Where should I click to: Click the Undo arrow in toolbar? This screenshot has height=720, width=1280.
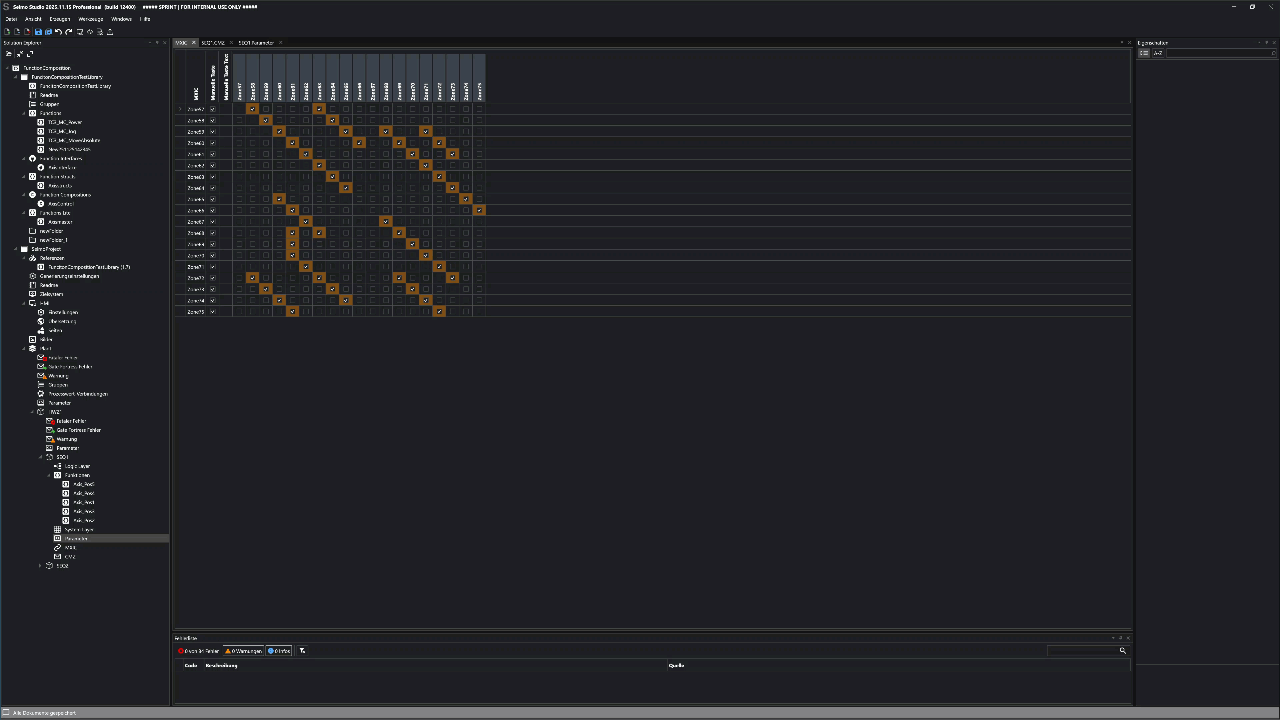pyautogui.click(x=58, y=32)
